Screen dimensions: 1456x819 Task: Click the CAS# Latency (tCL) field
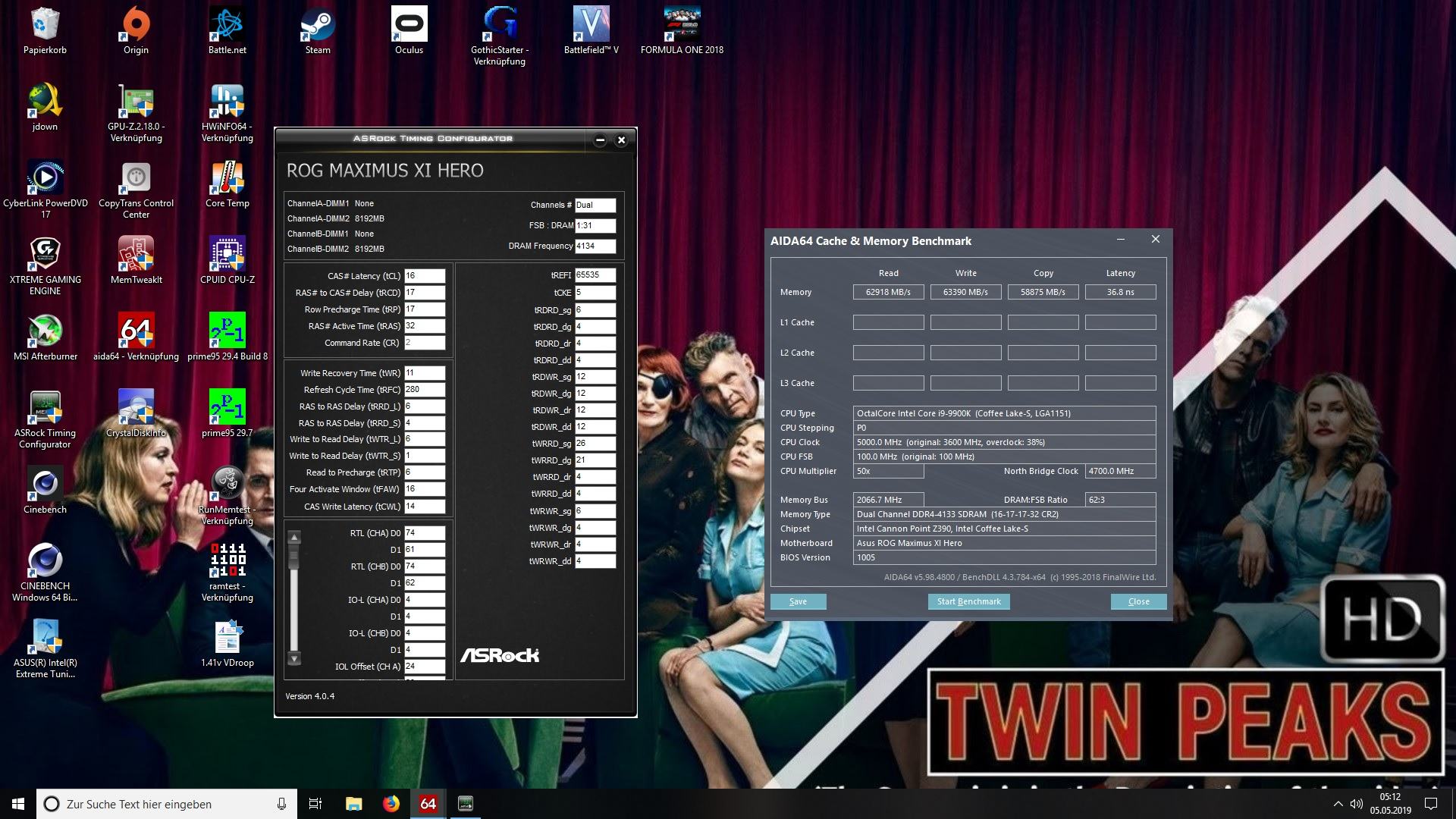click(425, 276)
